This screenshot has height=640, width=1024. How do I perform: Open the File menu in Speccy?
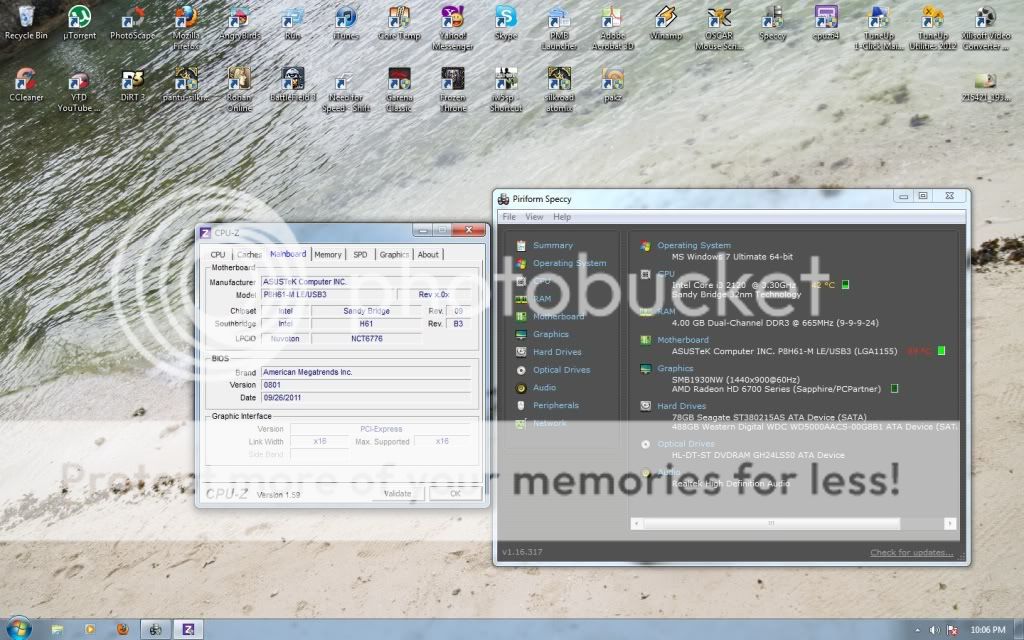point(509,217)
